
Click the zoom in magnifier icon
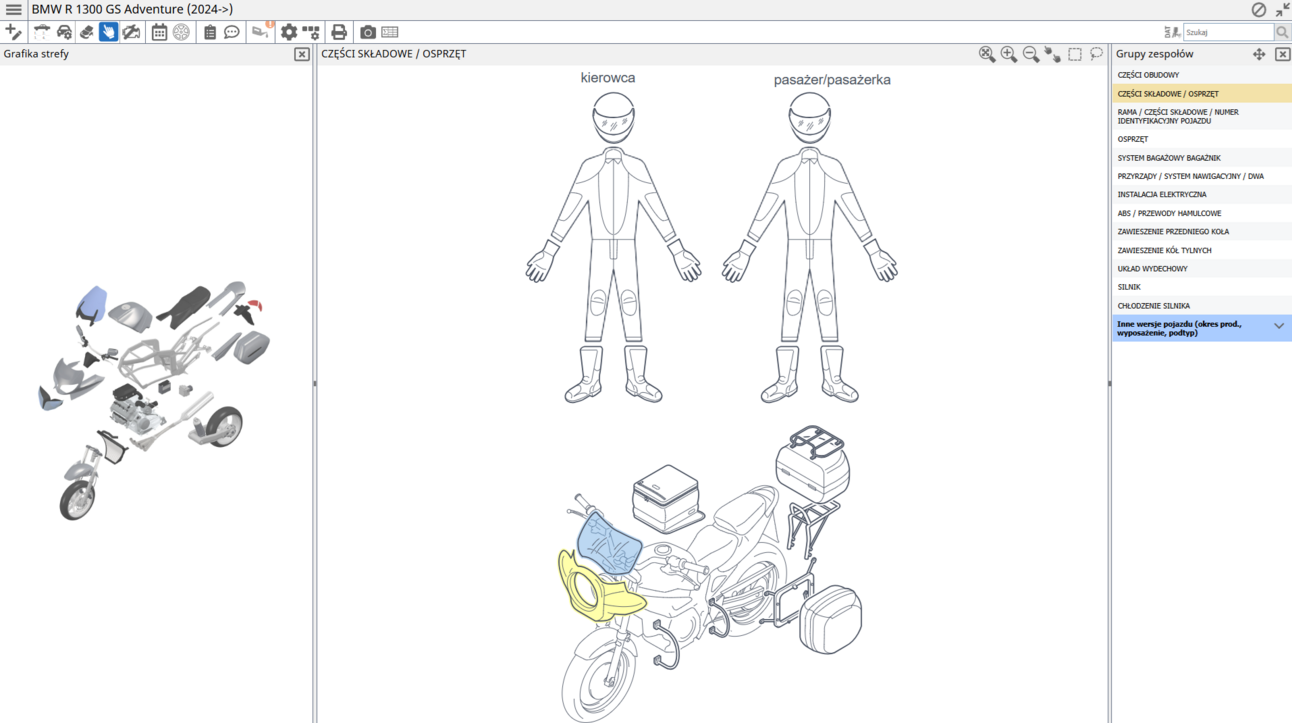click(x=1009, y=54)
